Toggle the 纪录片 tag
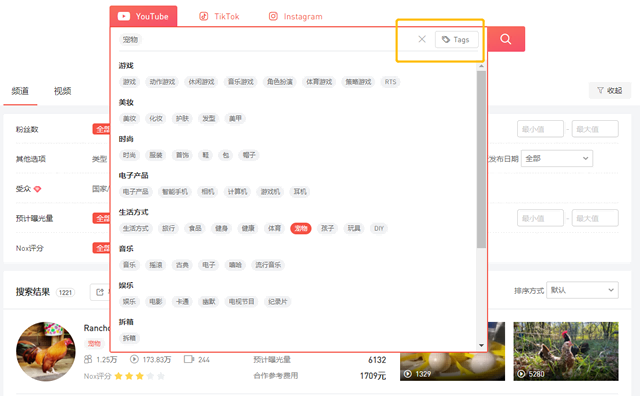This screenshot has width=640, height=396. click(278, 302)
